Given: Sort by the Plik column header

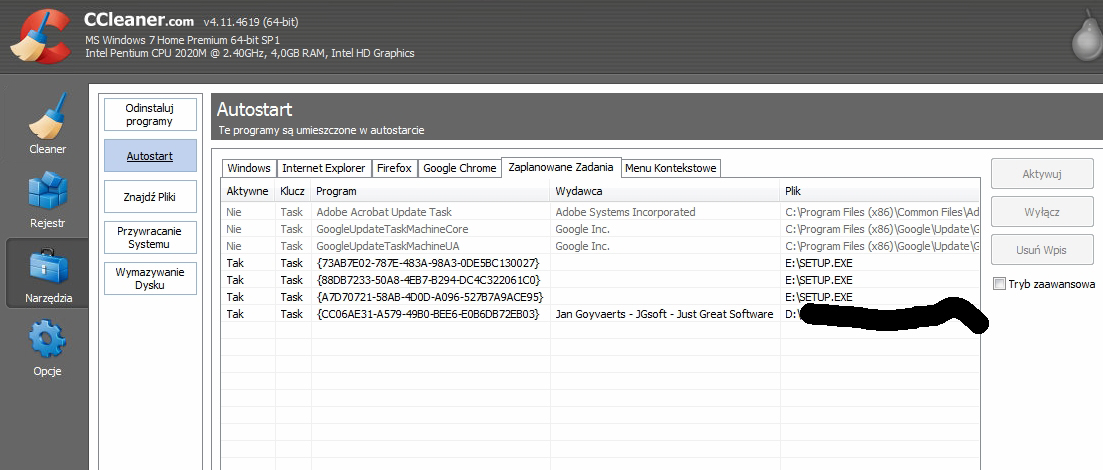Looking at the screenshot, I should coord(880,191).
